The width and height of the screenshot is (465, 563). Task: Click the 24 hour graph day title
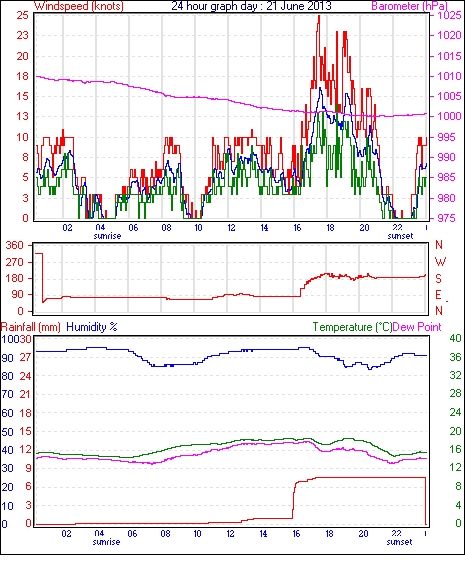coord(251,6)
